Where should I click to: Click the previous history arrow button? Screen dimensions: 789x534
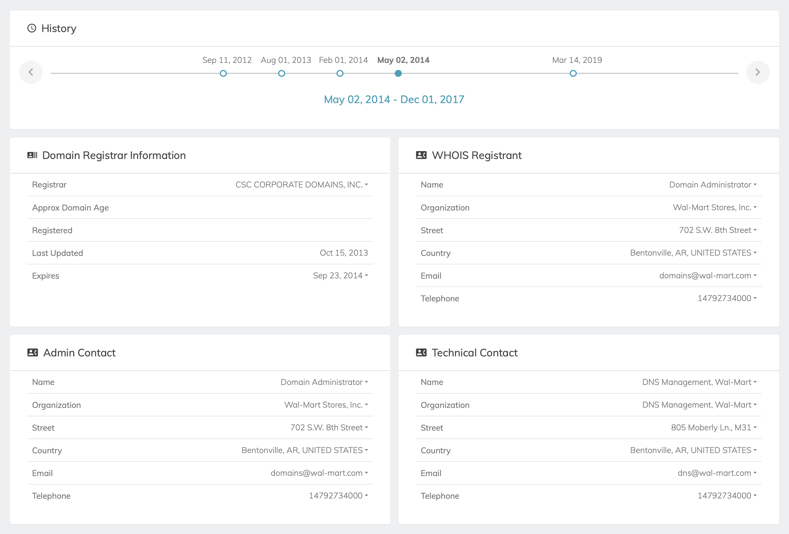click(x=31, y=72)
